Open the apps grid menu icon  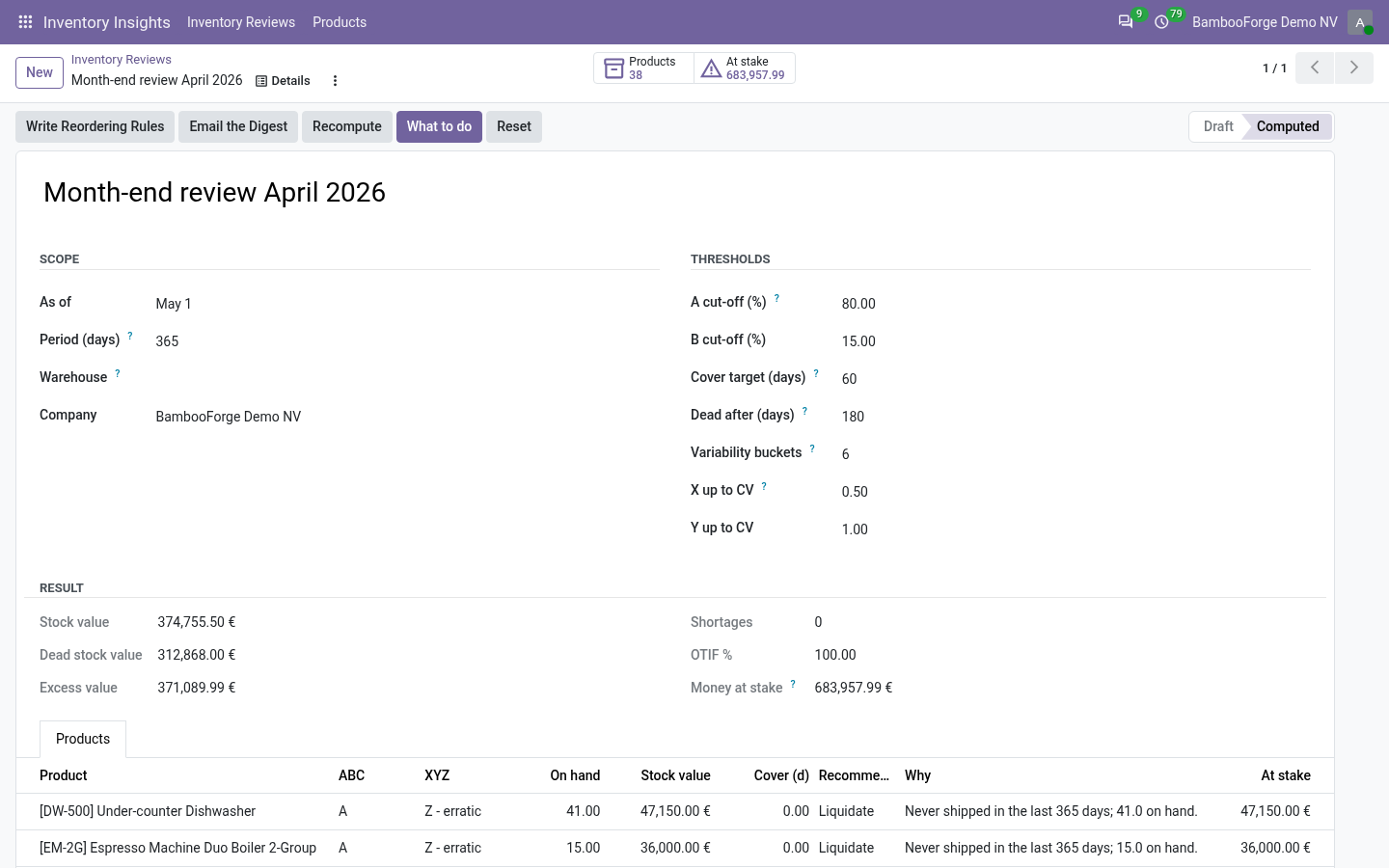[26, 22]
